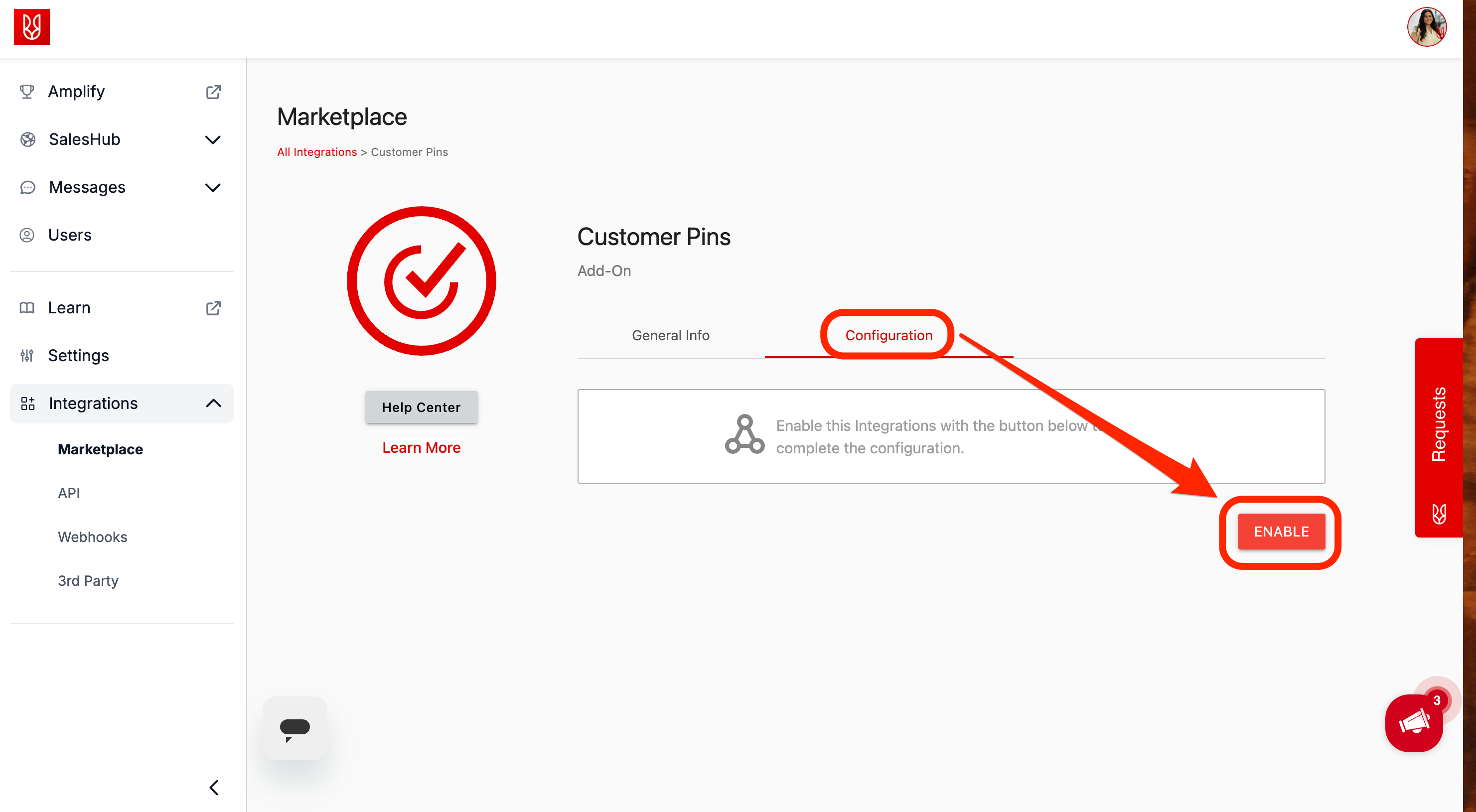Open Messages via the chat bubble icon
The width and height of the screenshot is (1476, 812).
27,187
